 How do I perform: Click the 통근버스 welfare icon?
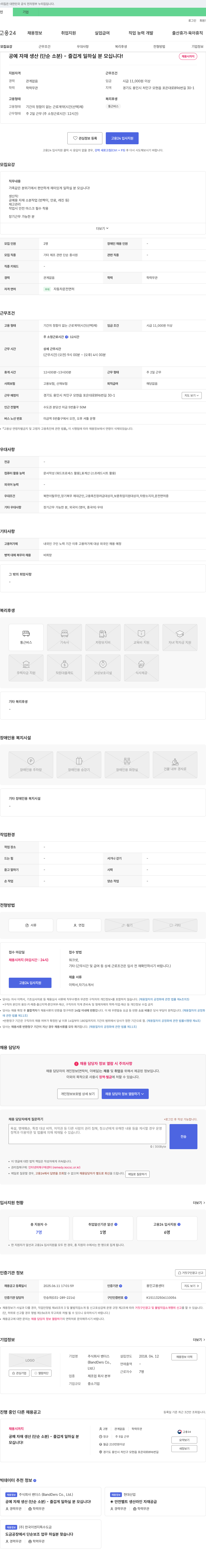click(x=26, y=637)
